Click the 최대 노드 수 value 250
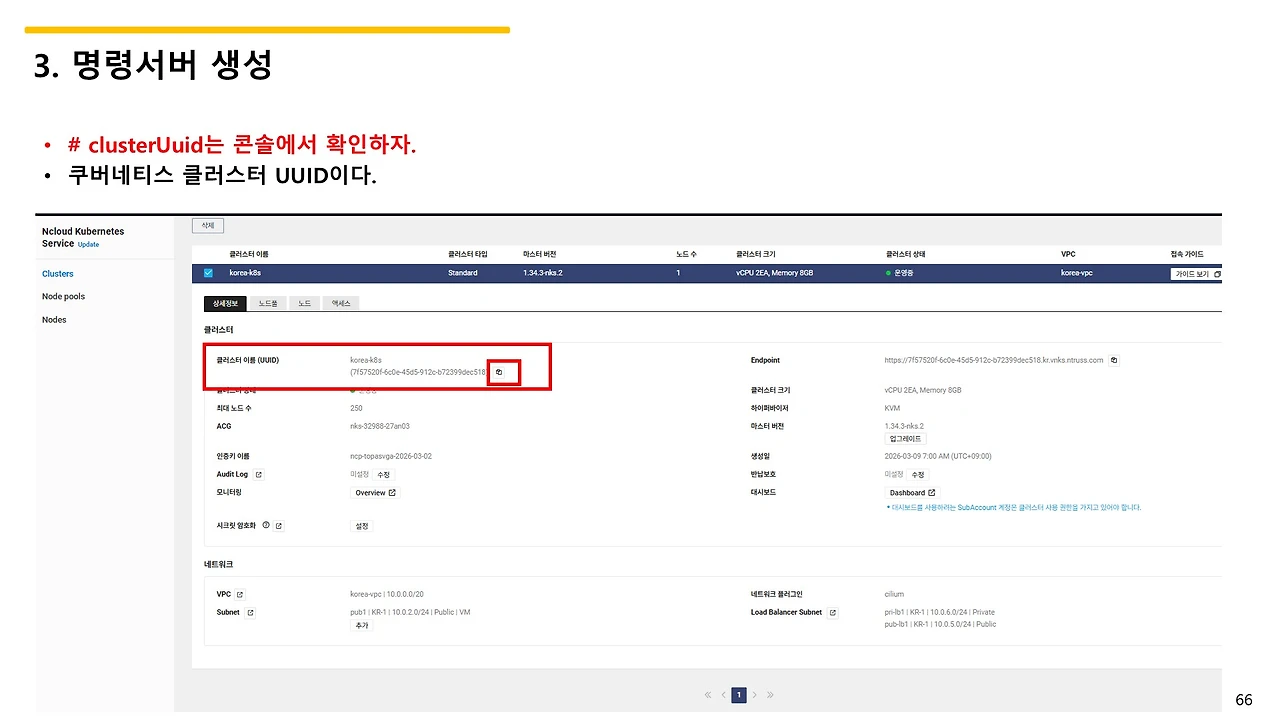Screen dimensions: 1280x720 tap(357, 408)
